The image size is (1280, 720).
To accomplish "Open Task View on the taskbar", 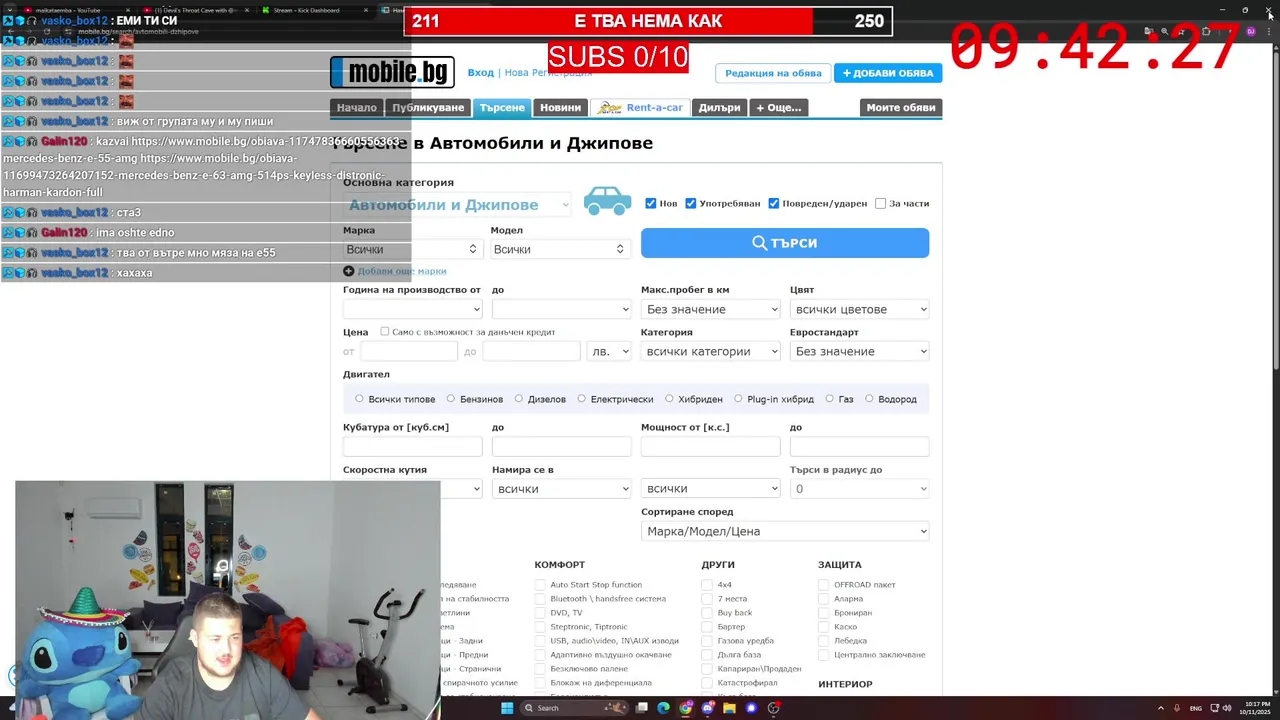I will 641,708.
